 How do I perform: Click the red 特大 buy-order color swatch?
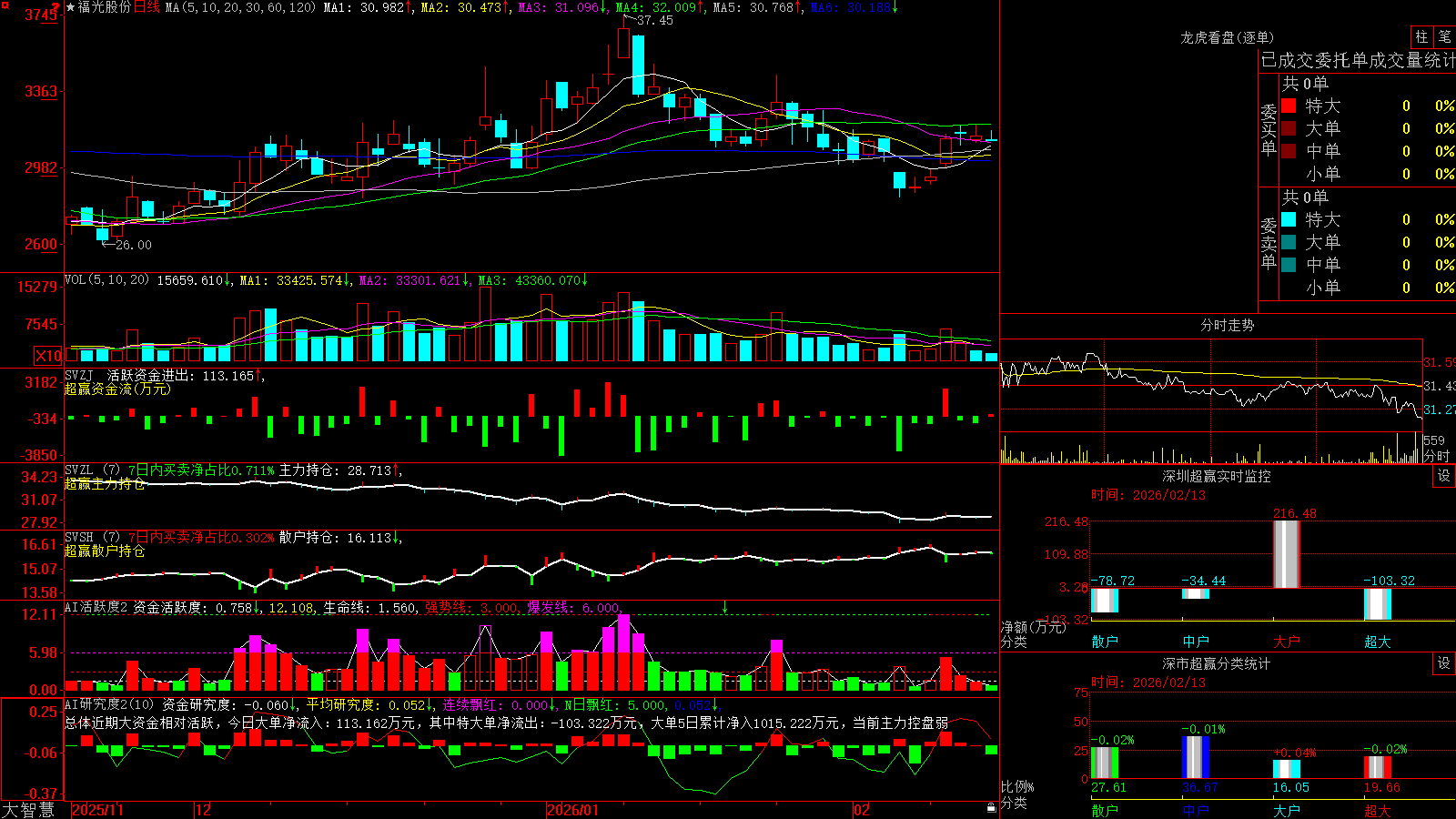coord(1289,106)
